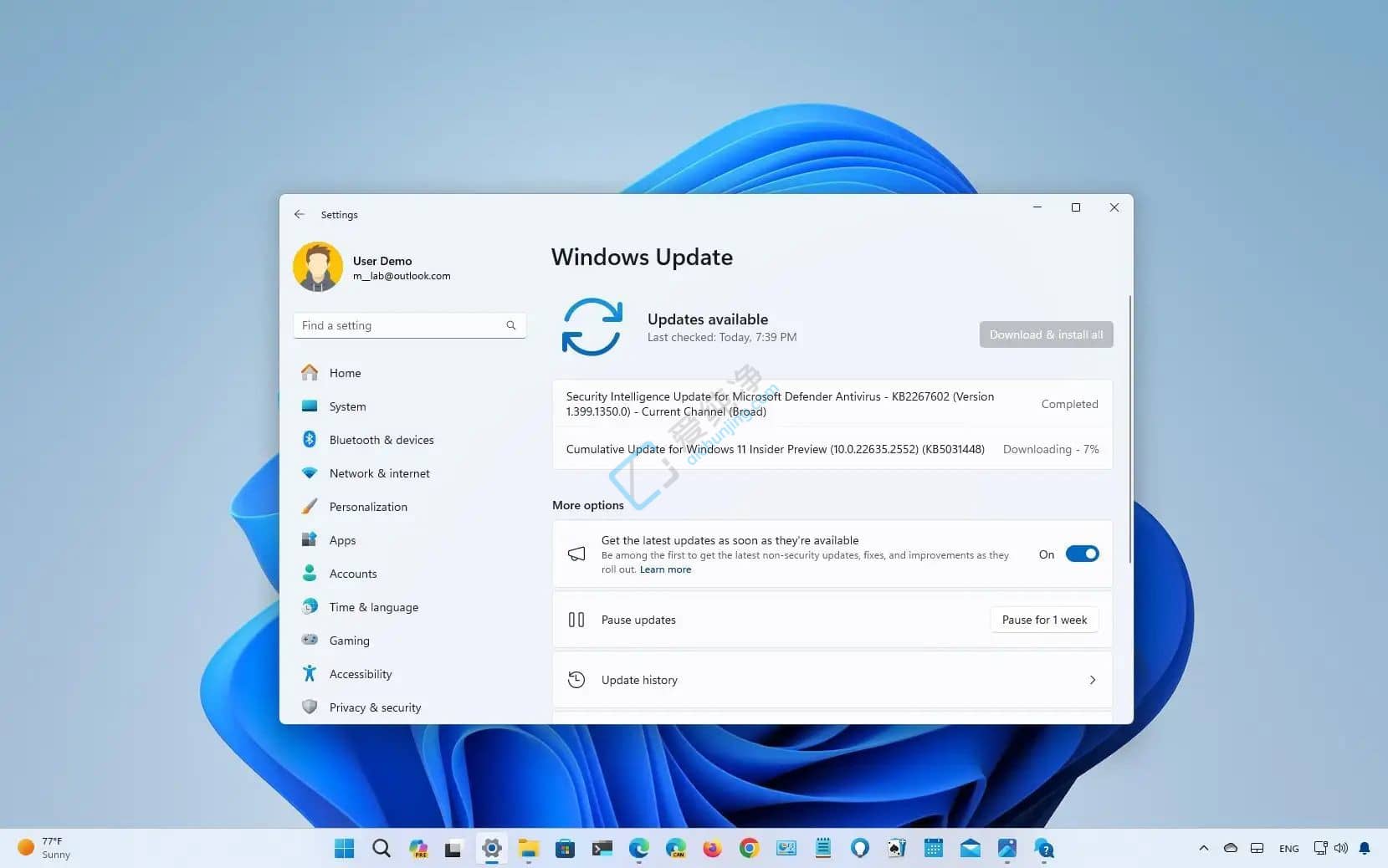Select Time & language in the sidebar

pyautogui.click(x=373, y=607)
